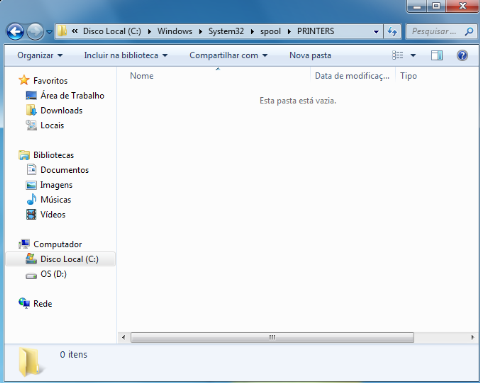Open recent pages dropdown beside Forward arrow

pyautogui.click(x=49, y=32)
